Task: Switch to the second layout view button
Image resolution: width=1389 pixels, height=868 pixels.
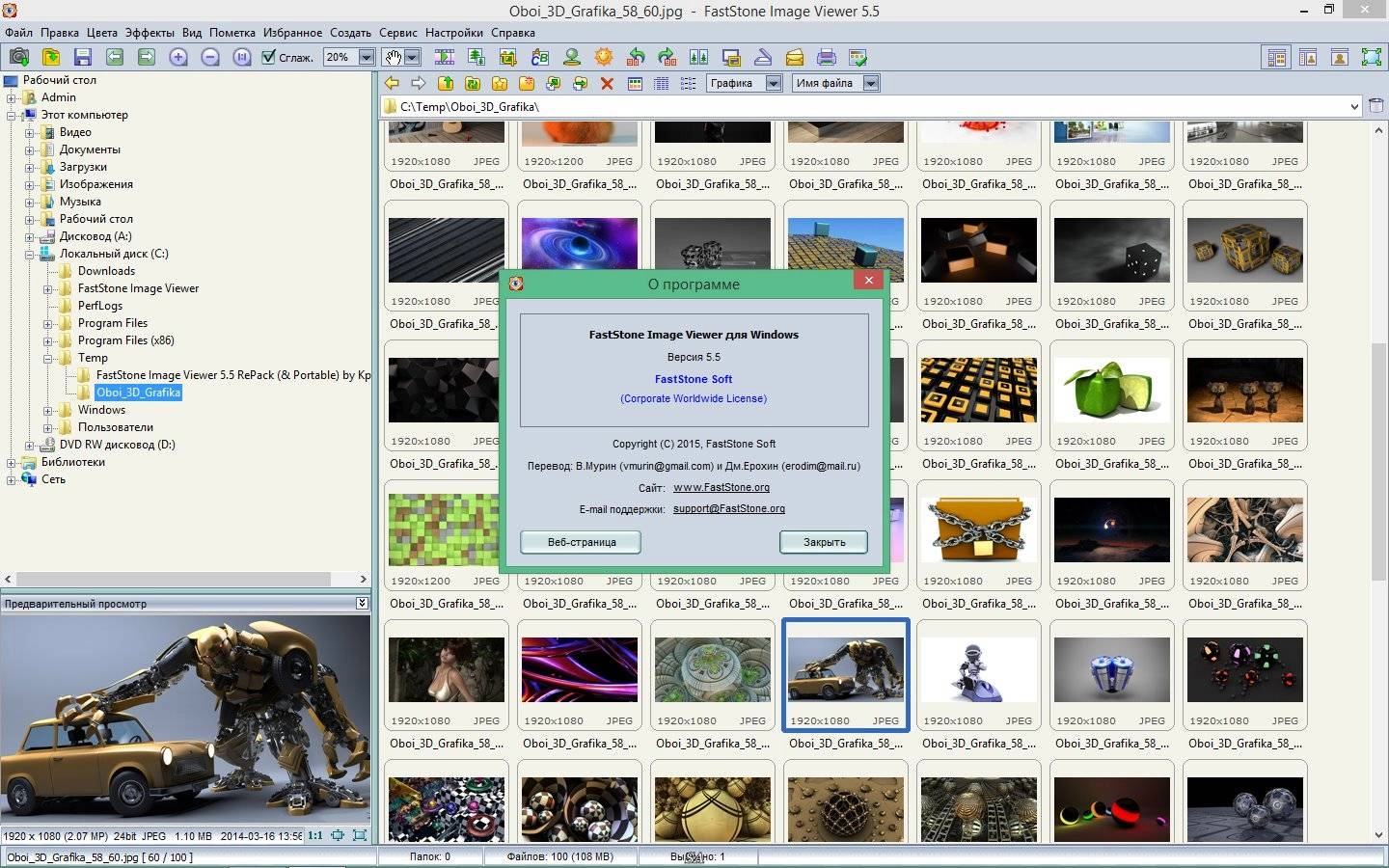Action: click(1308, 57)
